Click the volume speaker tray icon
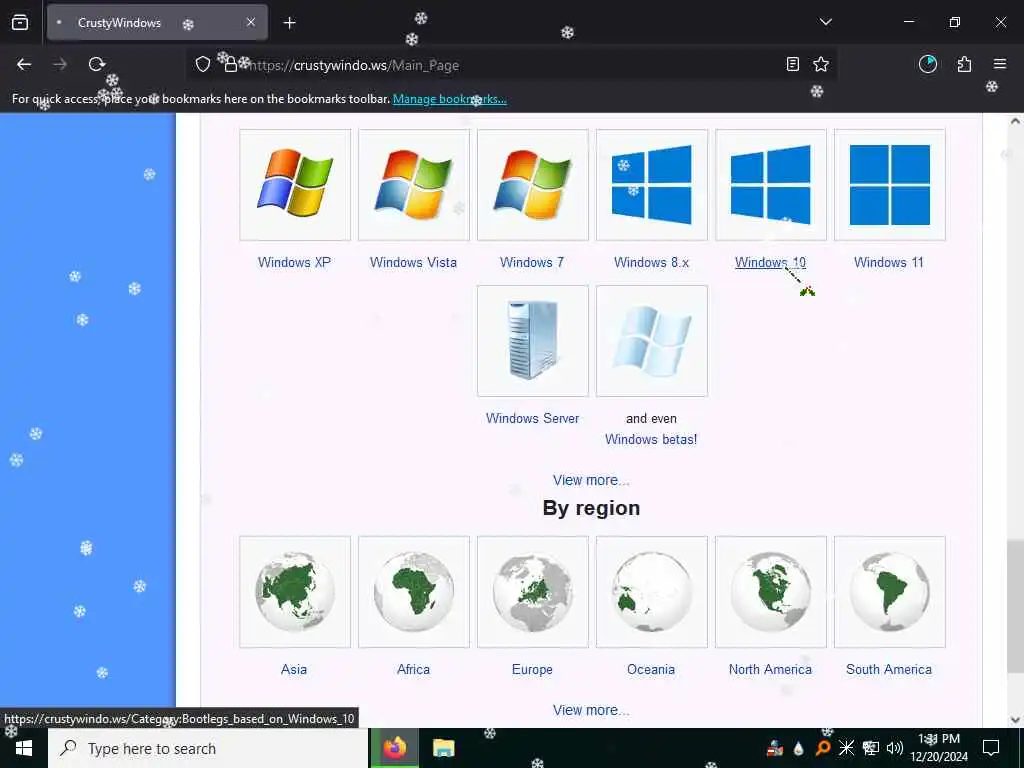Screen dimensions: 1024x768 pyautogui.click(x=895, y=748)
